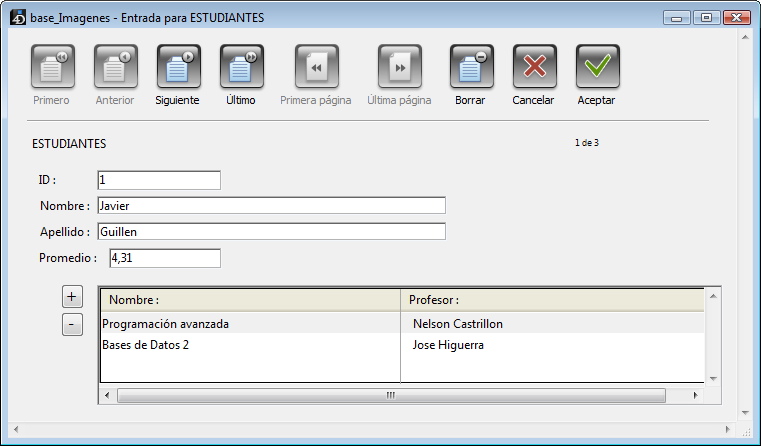Select the Promedio field value 4,31
Image resolution: width=761 pixels, height=446 pixels.
coord(164,258)
